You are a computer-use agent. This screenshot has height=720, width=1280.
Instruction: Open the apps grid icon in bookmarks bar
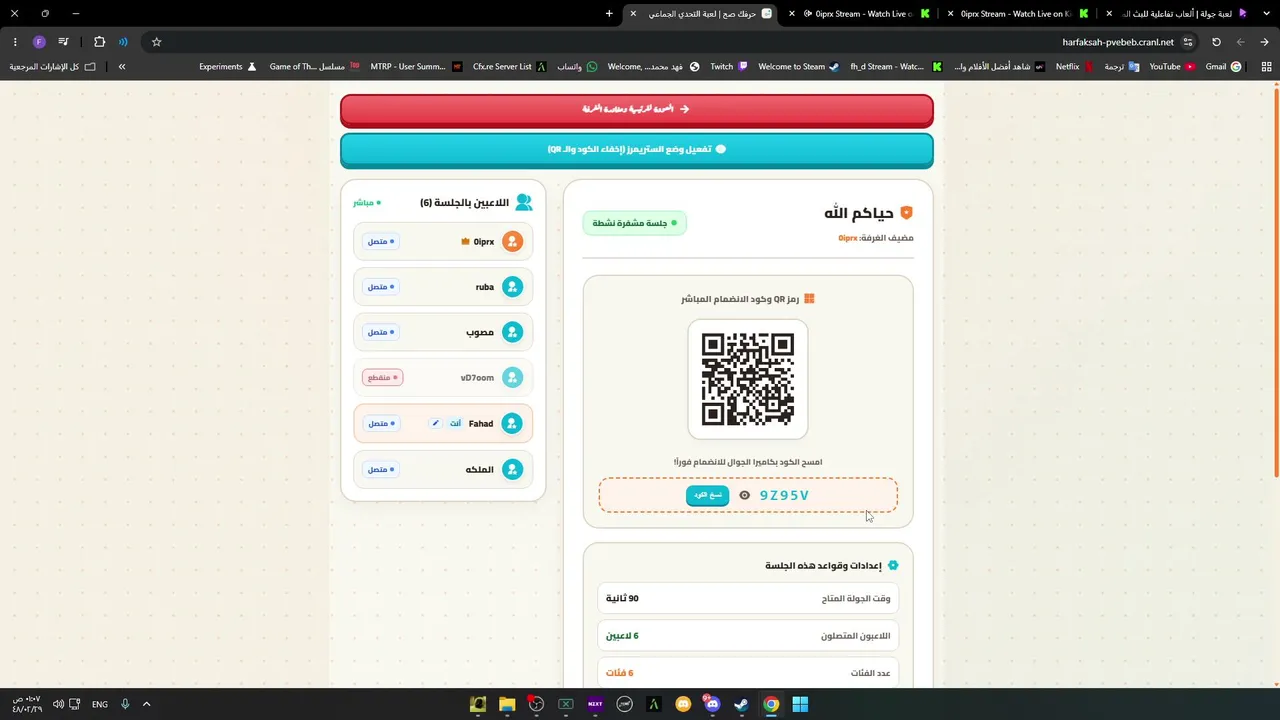[x=1266, y=67]
